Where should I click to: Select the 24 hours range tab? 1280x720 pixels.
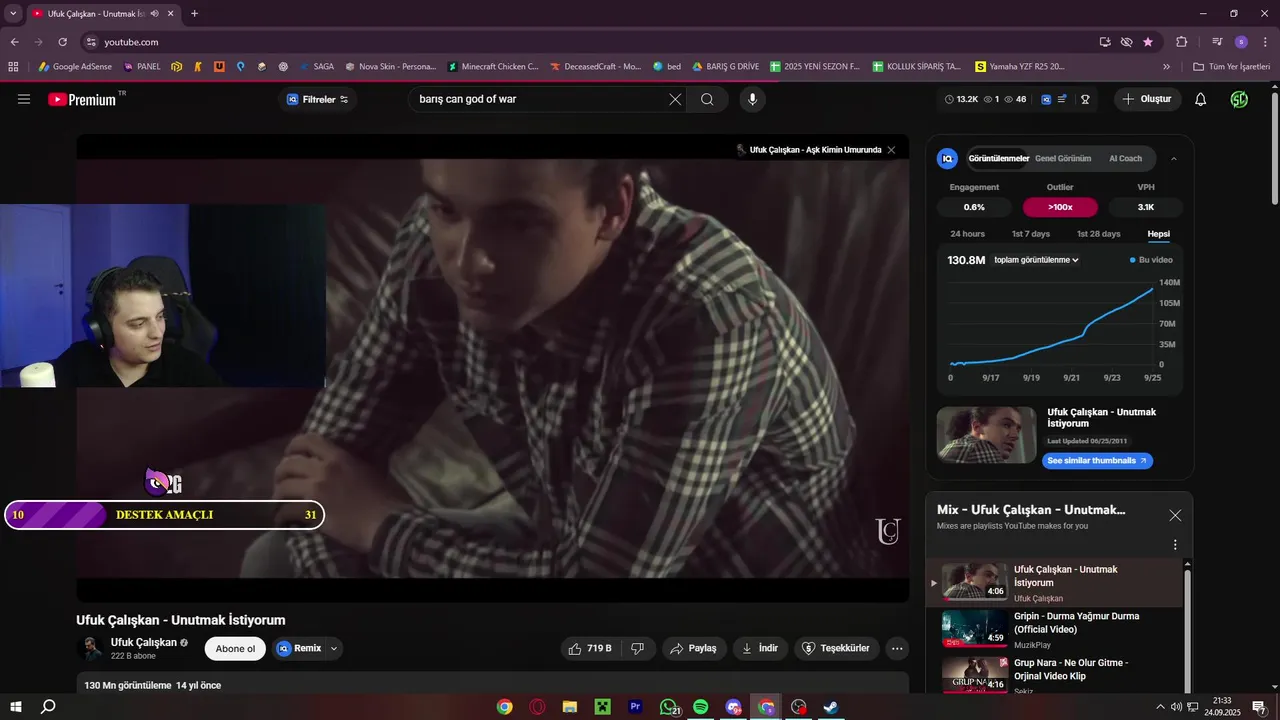tap(967, 234)
